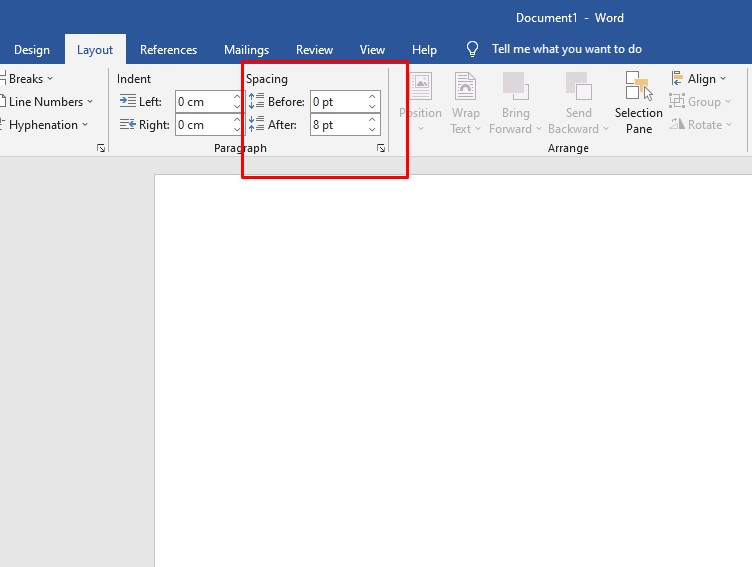Decrease the Left indent with down arrow
The width and height of the screenshot is (752, 567).
(237, 106)
